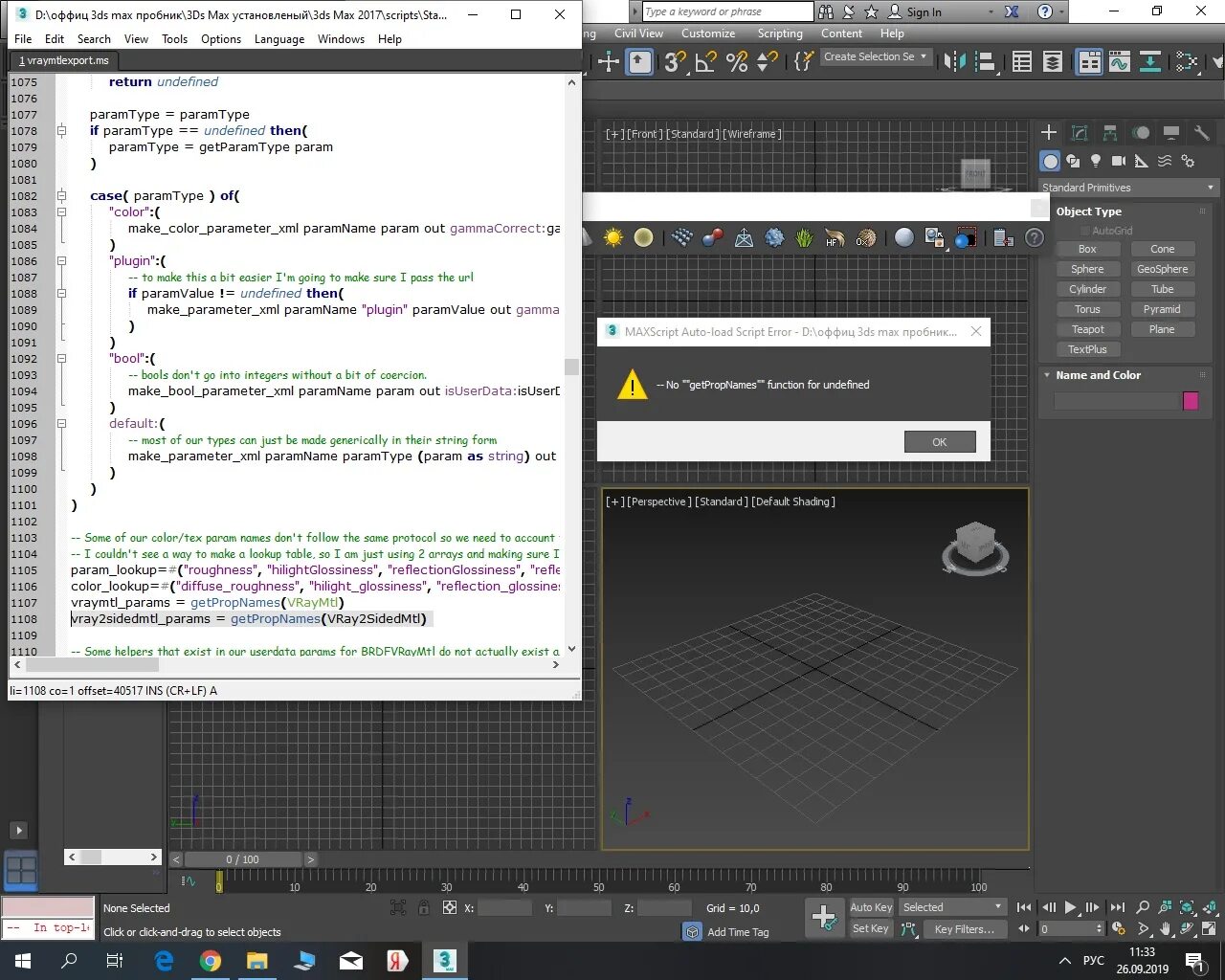
Task: Click the grass icon in the floating toolbar
Action: coord(804,237)
